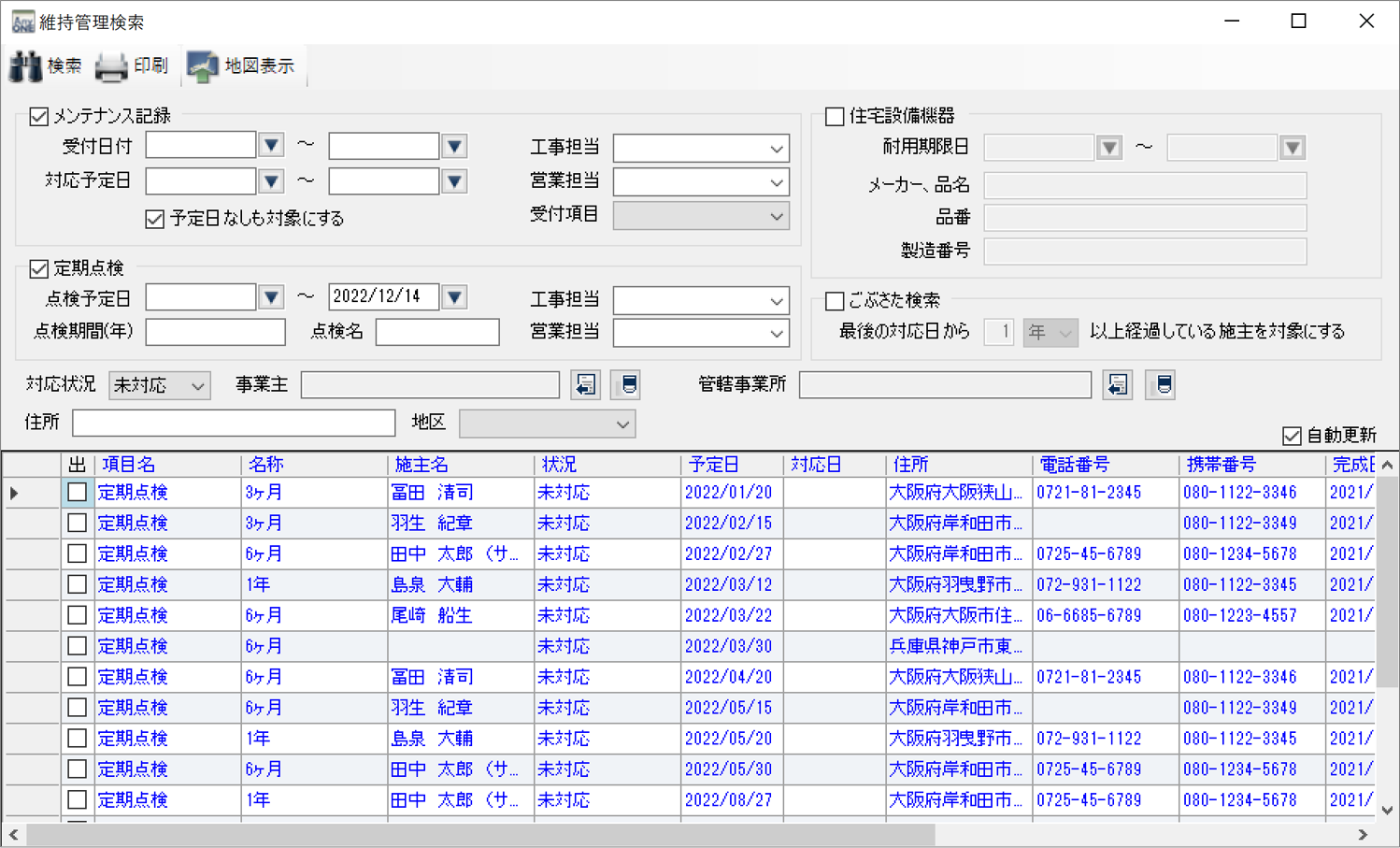Toggle the 自動更新 checkbox
The image size is (1400, 848).
click(1292, 436)
